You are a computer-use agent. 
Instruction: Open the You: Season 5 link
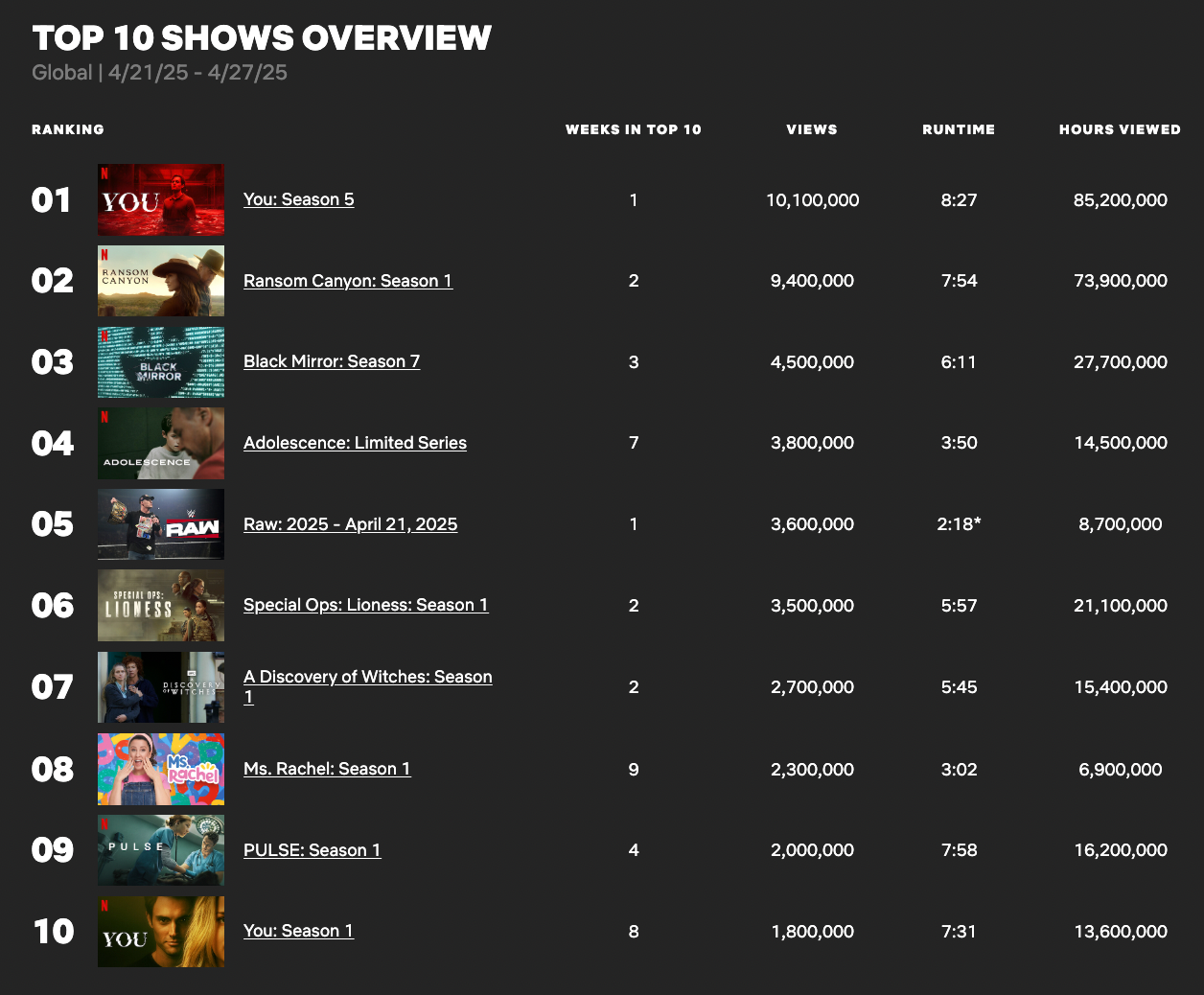[x=298, y=199]
